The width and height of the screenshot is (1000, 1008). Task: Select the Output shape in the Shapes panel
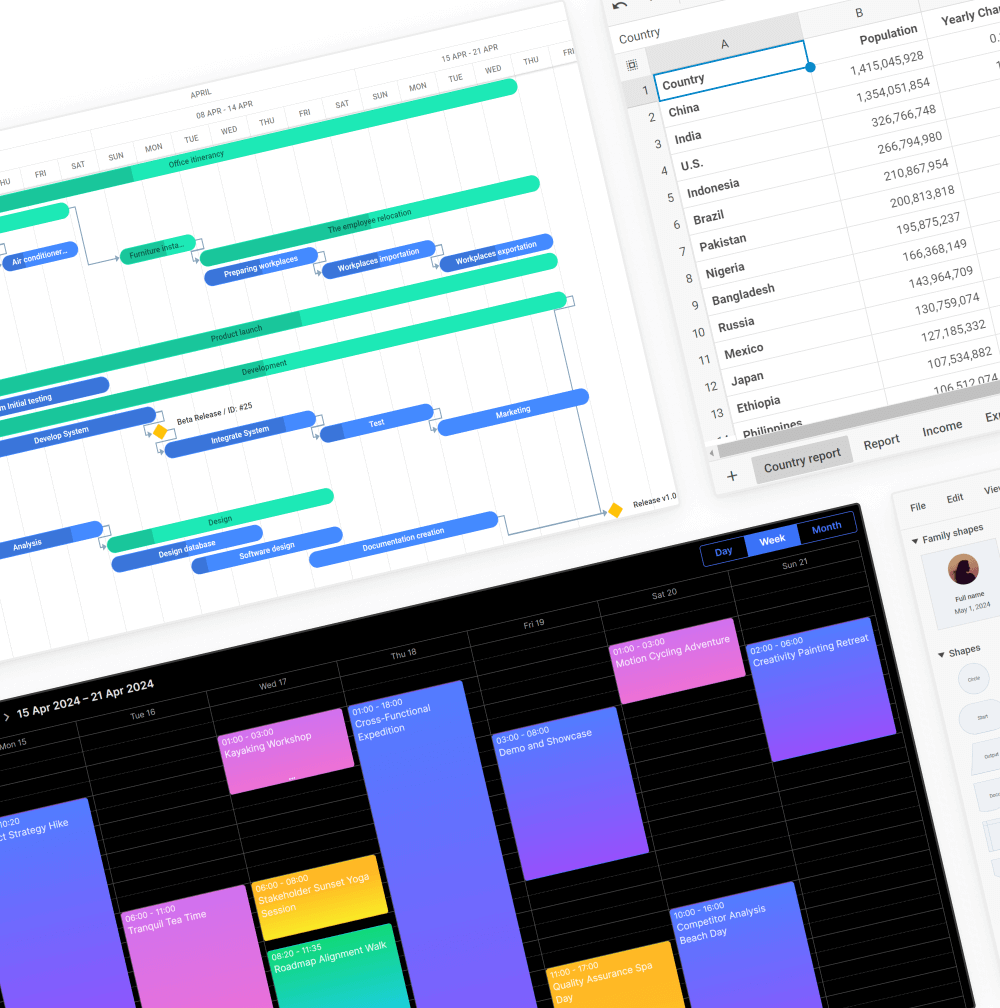pos(988,756)
